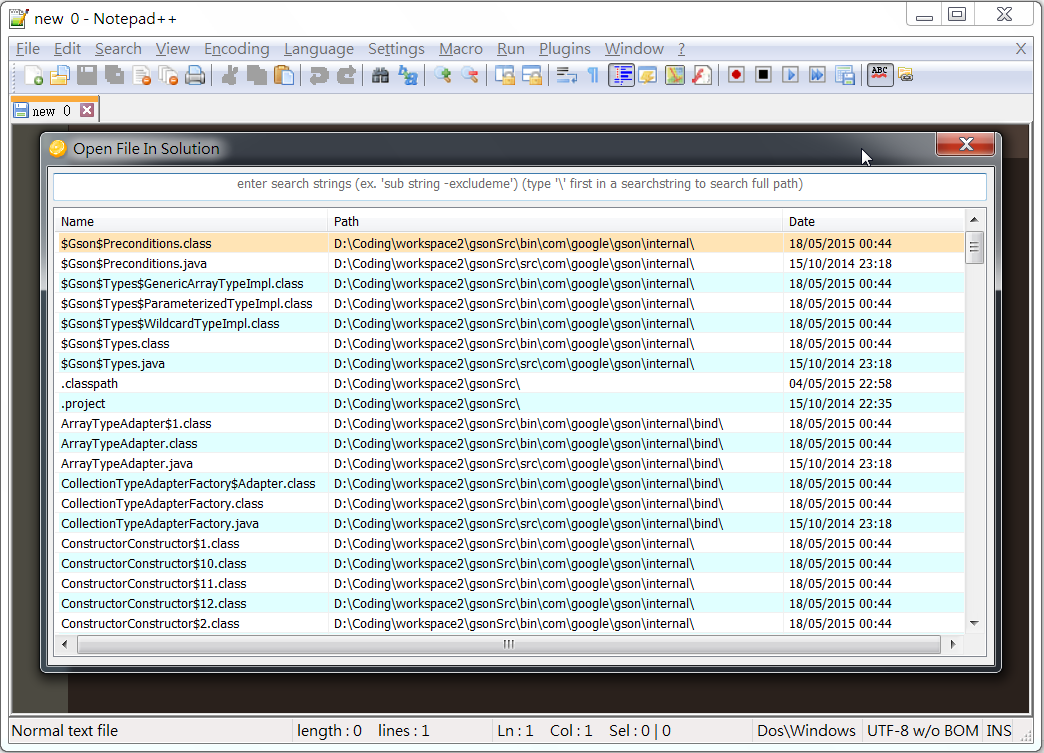Open the Search menu
This screenshot has height=753, width=1044.
click(118, 49)
